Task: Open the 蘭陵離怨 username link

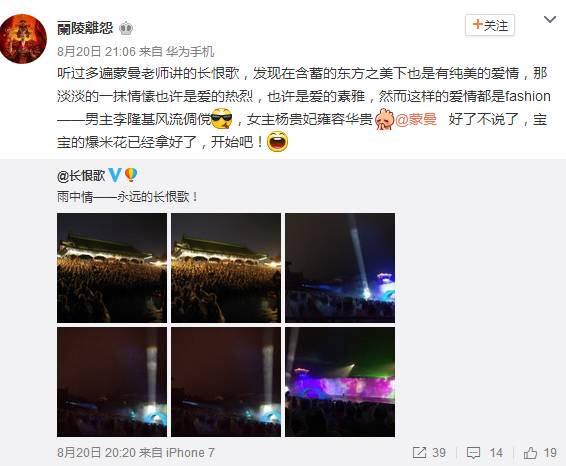Action: click(x=85, y=28)
